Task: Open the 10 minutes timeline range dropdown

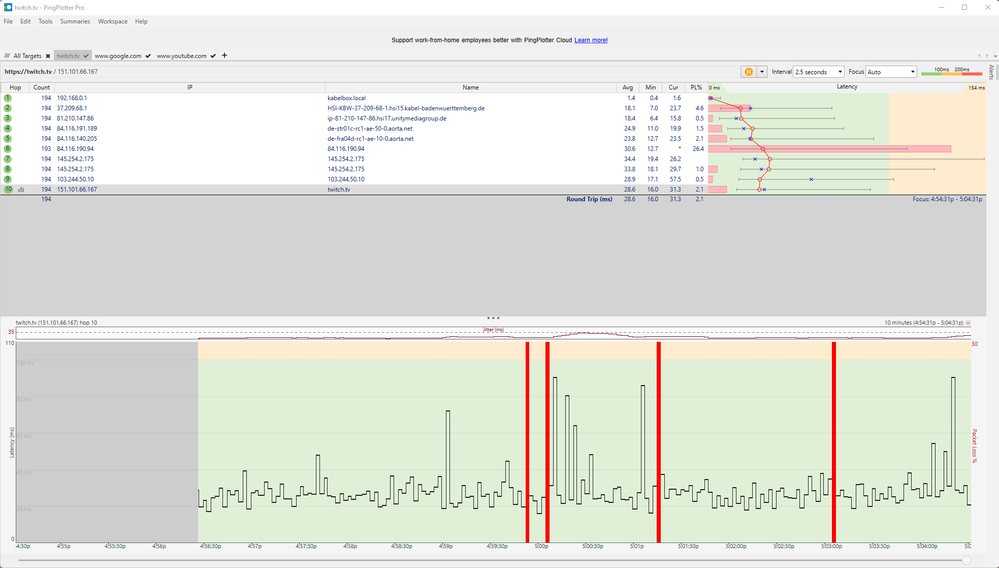Action: coord(968,323)
